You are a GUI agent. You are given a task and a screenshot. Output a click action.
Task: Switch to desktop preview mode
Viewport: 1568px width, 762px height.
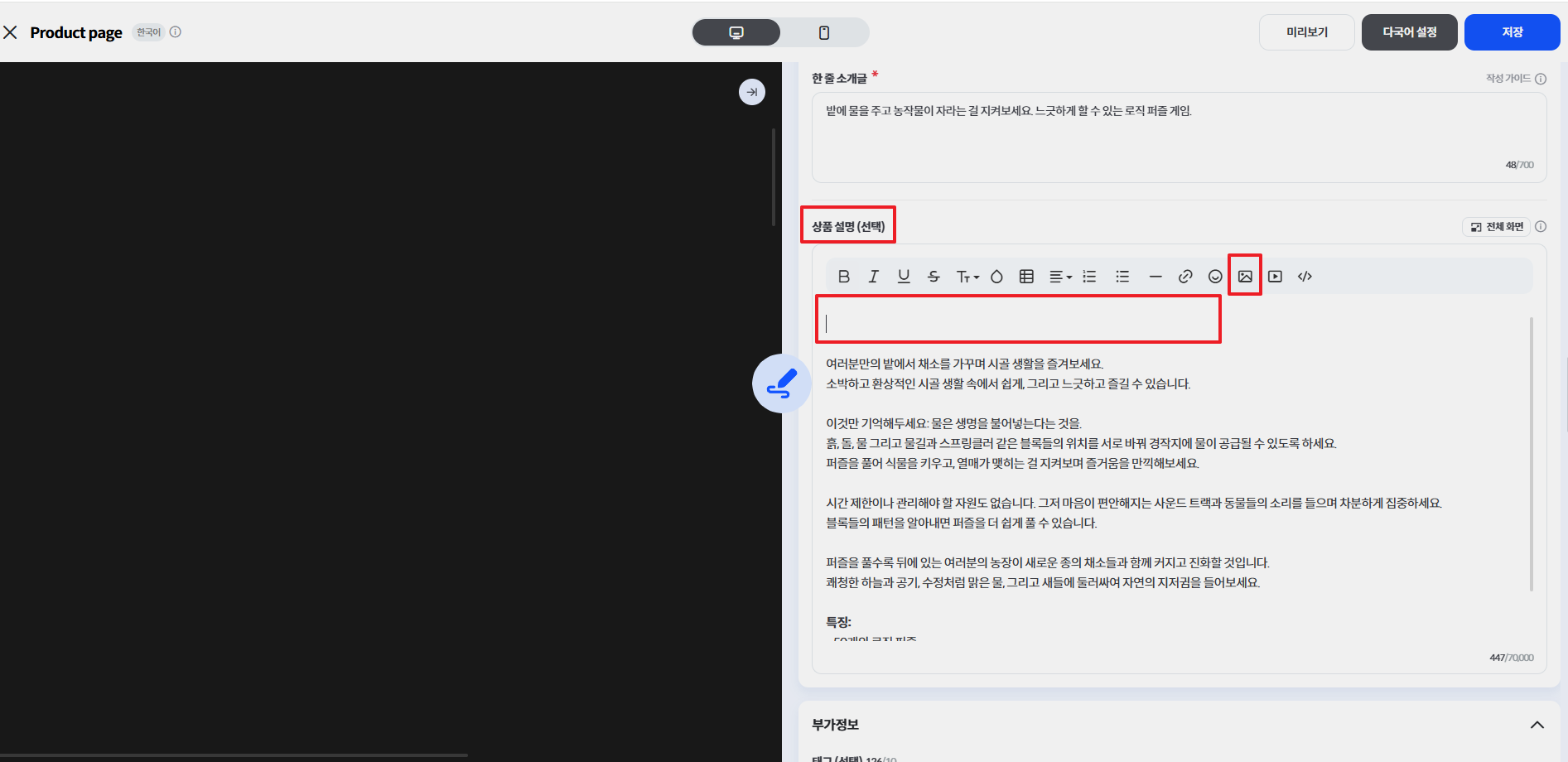point(736,32)
